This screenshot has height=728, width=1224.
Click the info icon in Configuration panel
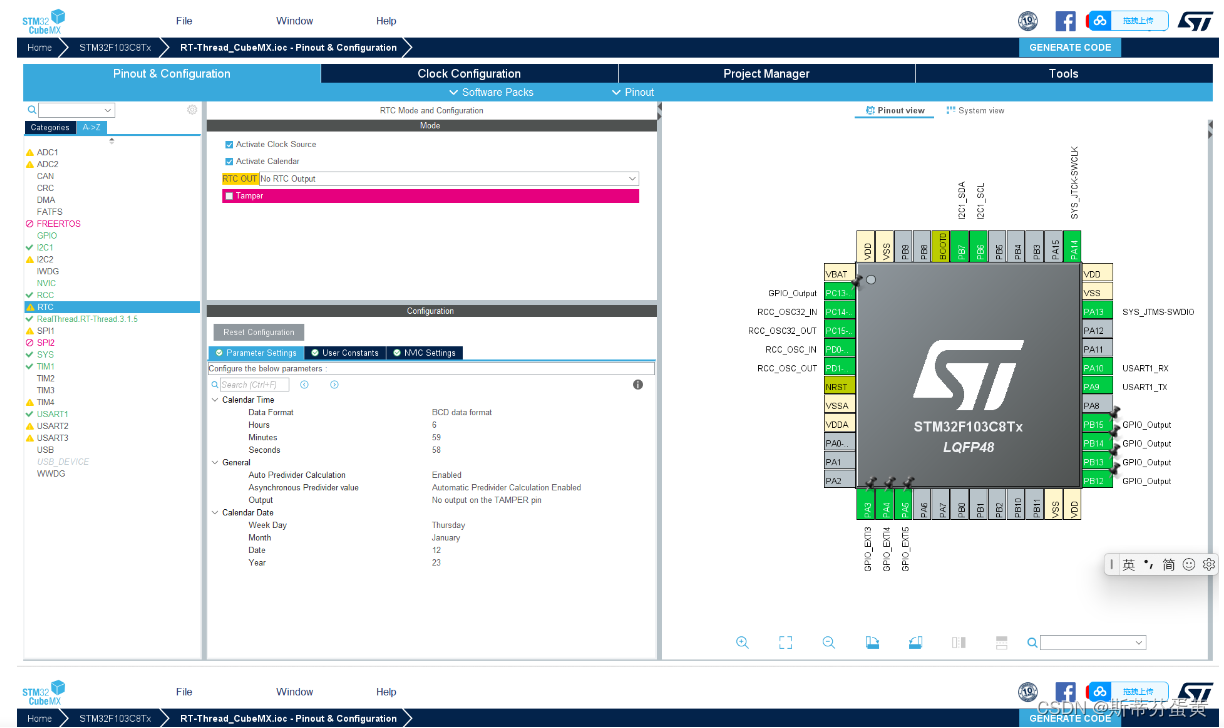[x=638, y=384]
